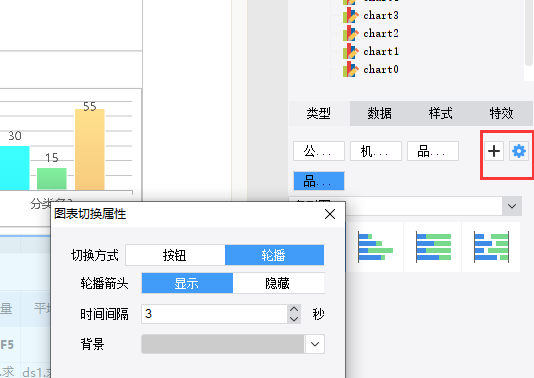
Task: Switch to the 数据 tab
Action: click(380, 113)
